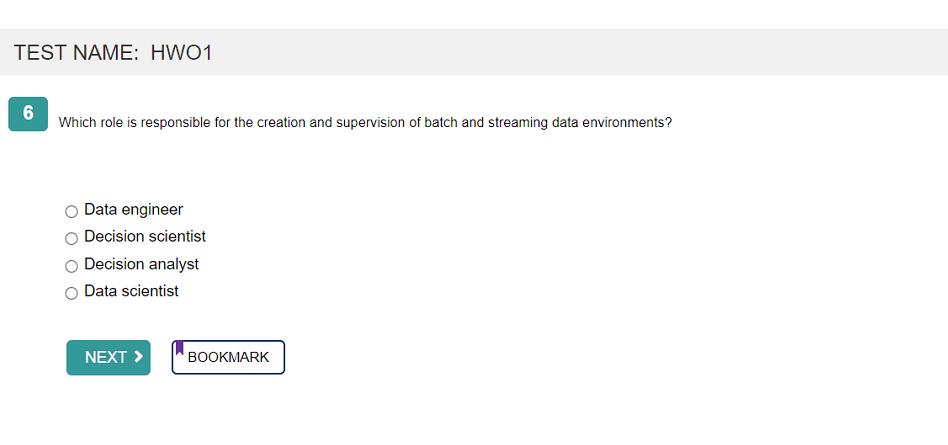948x445 pixels.
Task: Choose the Decision scientist radio option
Action: coord(71,239)
